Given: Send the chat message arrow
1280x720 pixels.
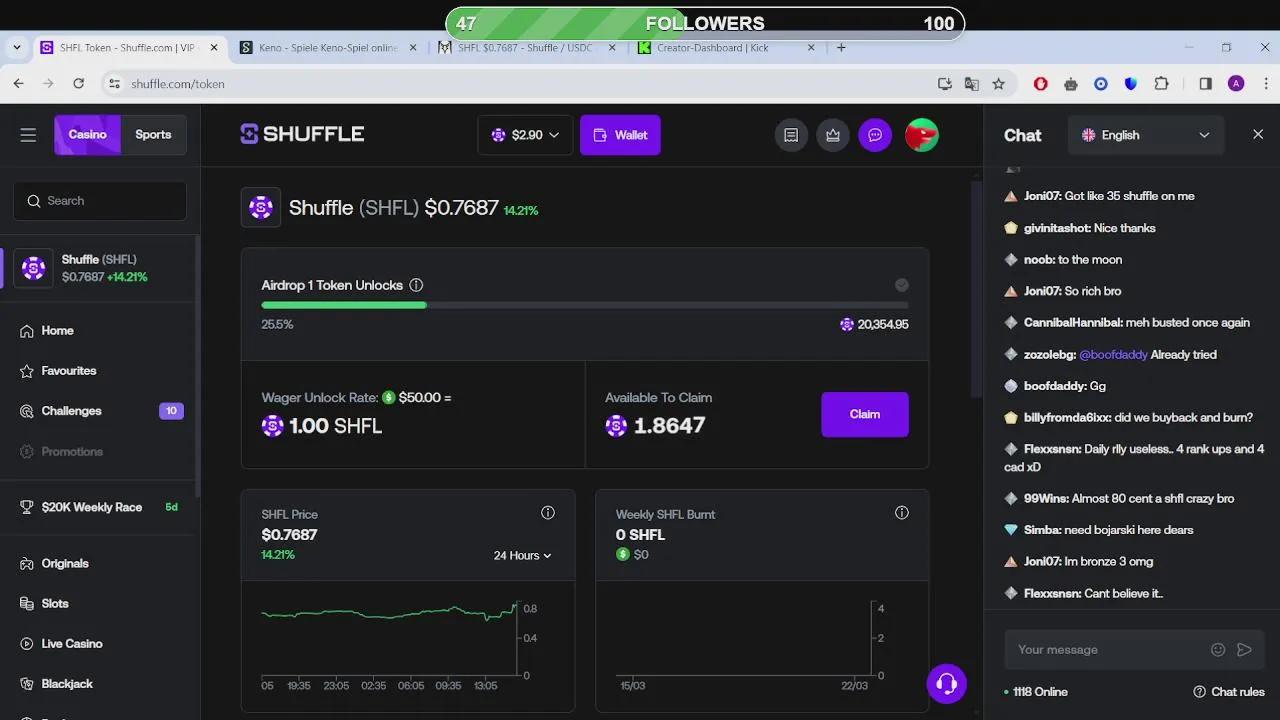Looking at the screenshot, I should click(x=1244, y=650).
